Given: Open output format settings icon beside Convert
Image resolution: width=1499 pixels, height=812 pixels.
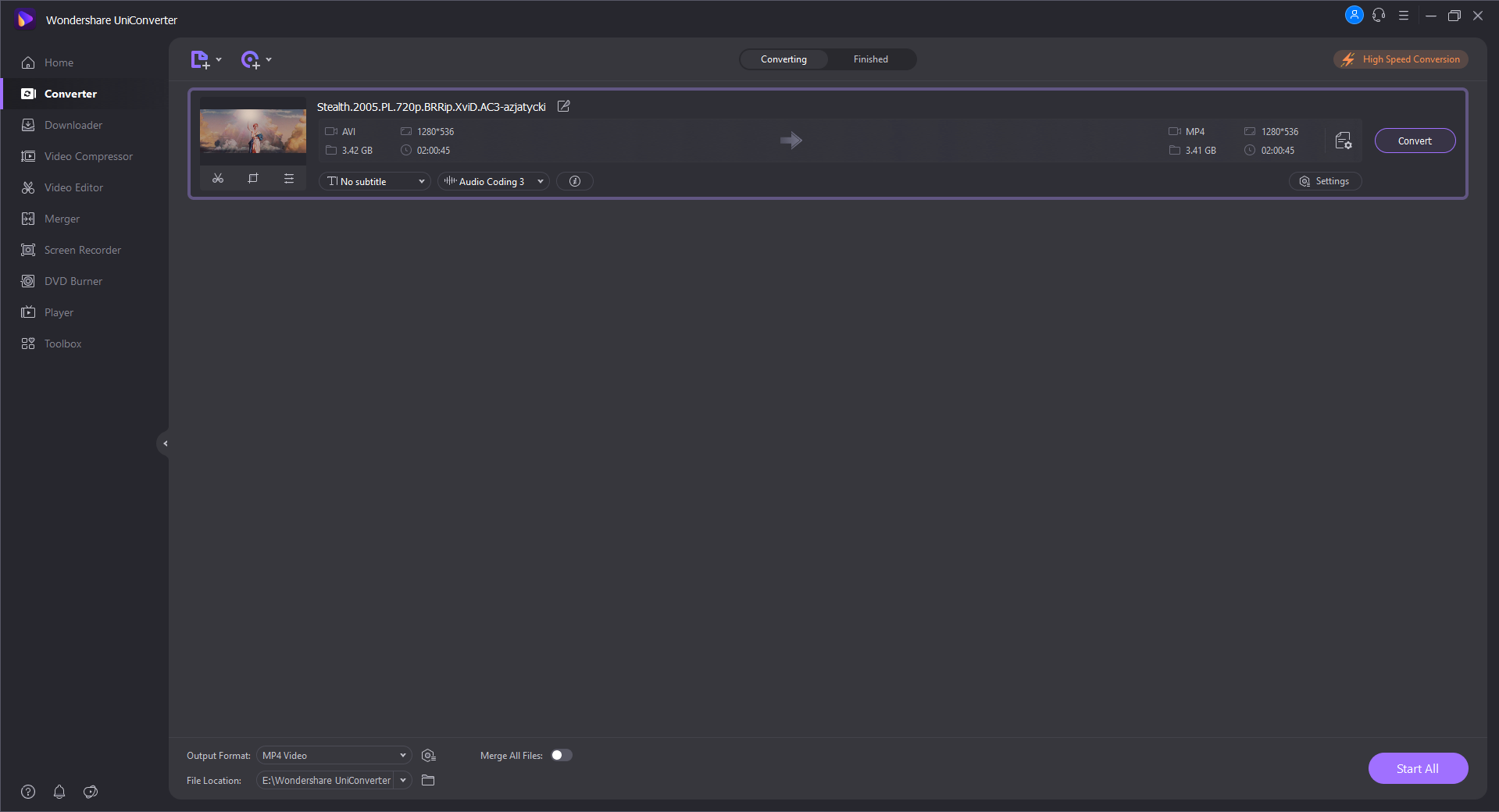Looking at the screenshot, I should 1344,141.
